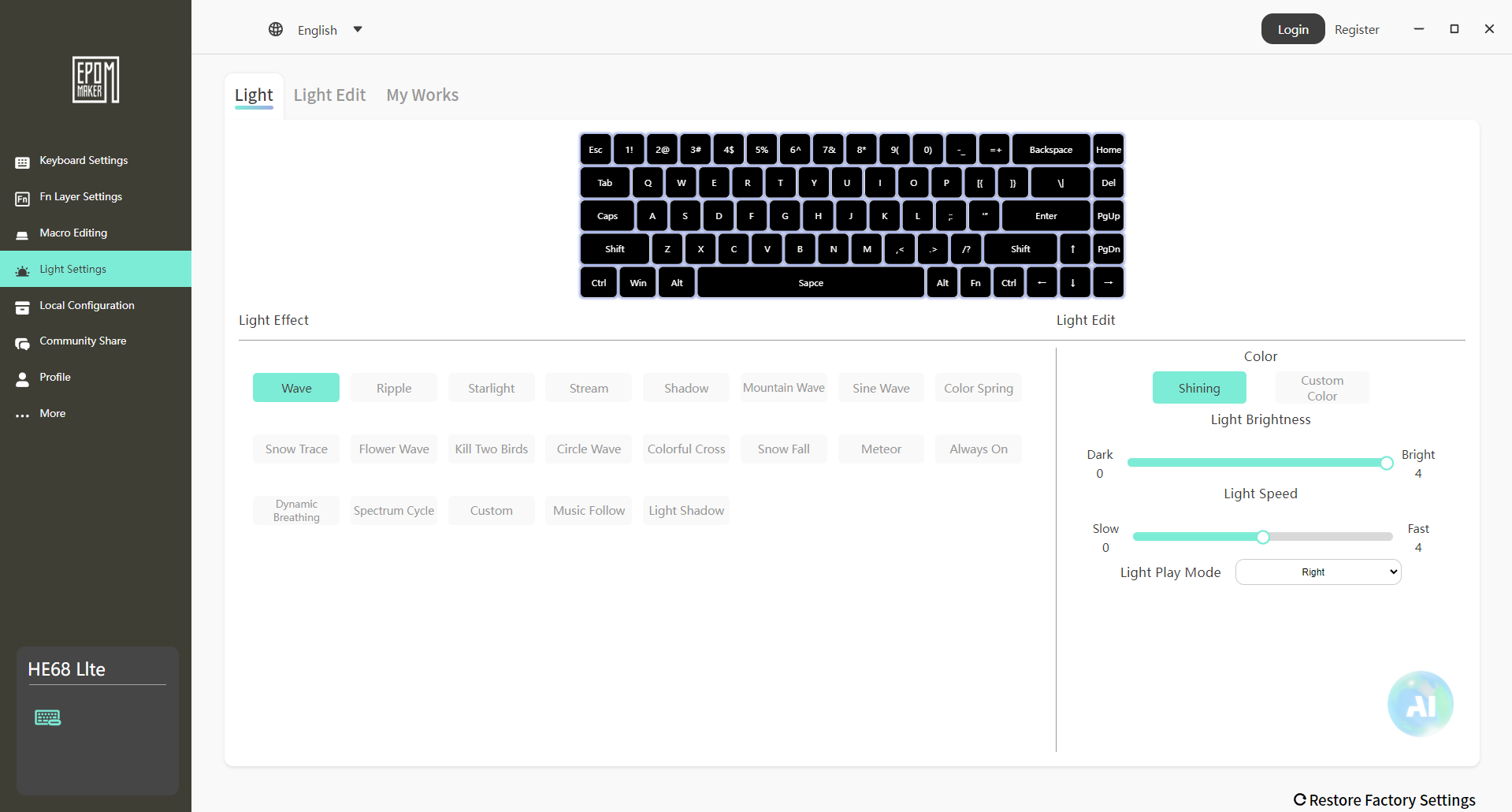Choose the Shining color mode
Image resolution: width=1512 pixels, height=812 pixels.
(x=1199, y=388)
